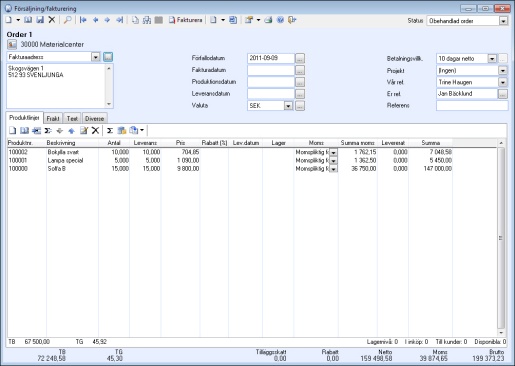This screenshot has height=366, width=515.
Task: Switch to the Diverse tab
Action: (x=94, y=118)
